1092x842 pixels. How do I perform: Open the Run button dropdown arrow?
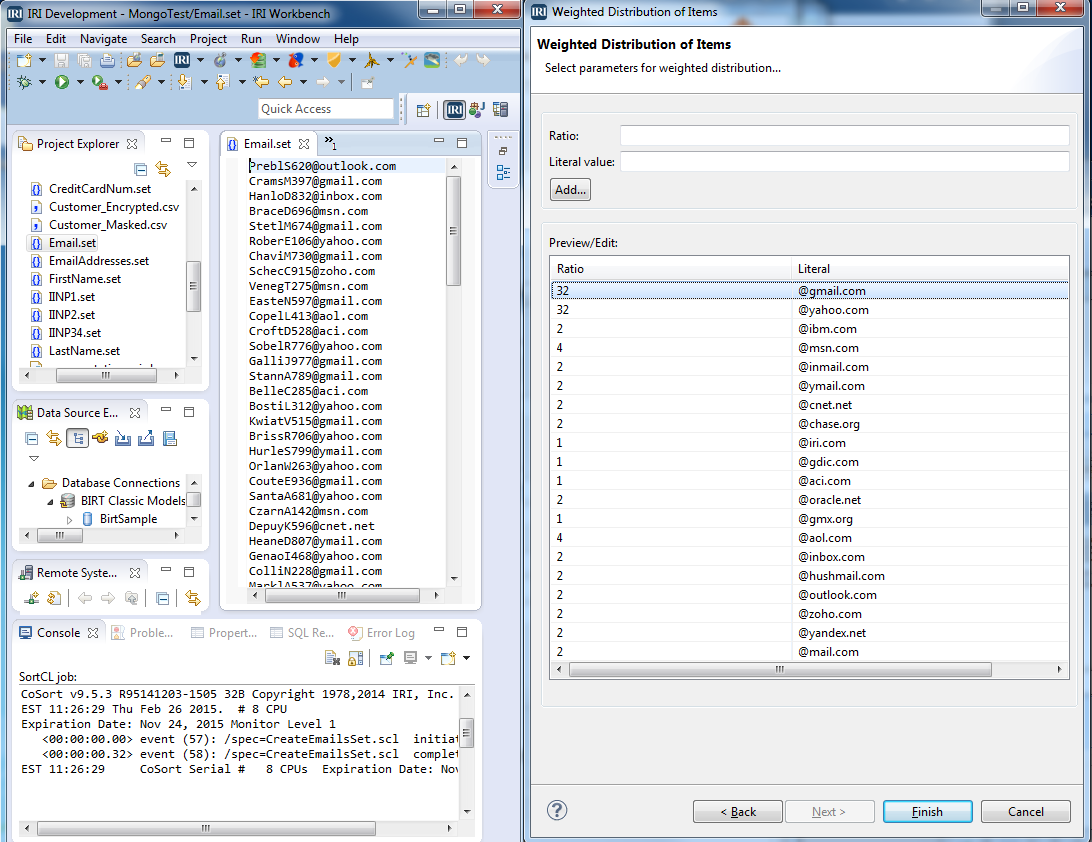point(80,82)
